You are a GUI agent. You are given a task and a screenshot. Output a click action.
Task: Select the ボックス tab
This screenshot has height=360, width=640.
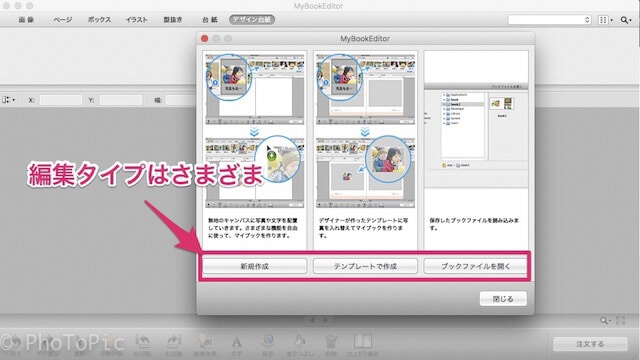click(99, 20)
